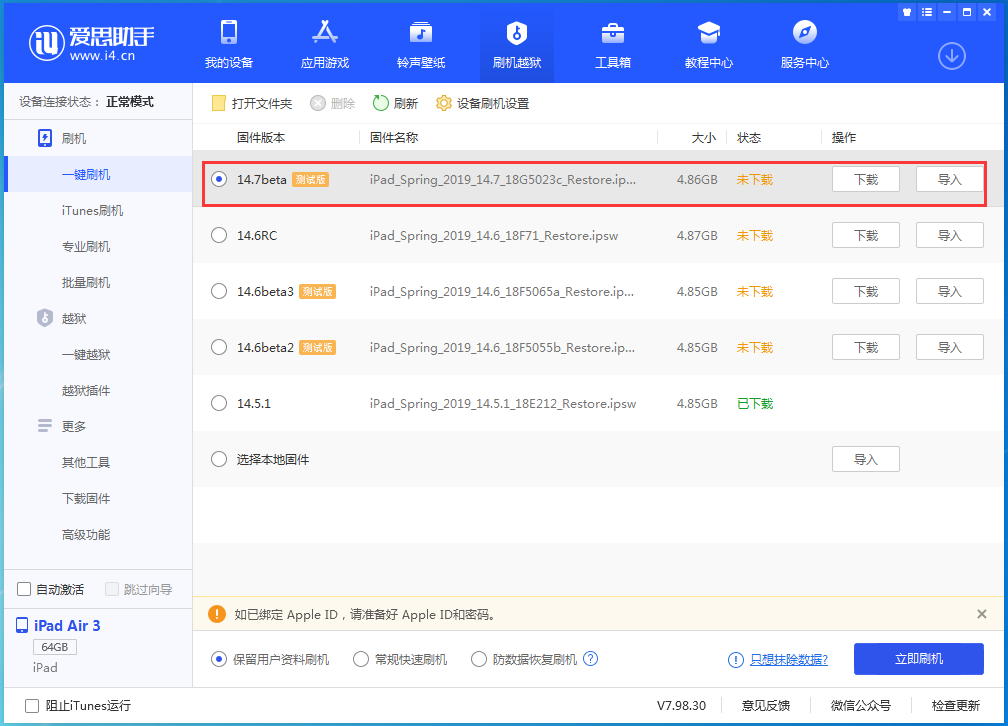
Task: Click the help question mark beside 防数据恢复刷机
Action: (x=590, y=658)
